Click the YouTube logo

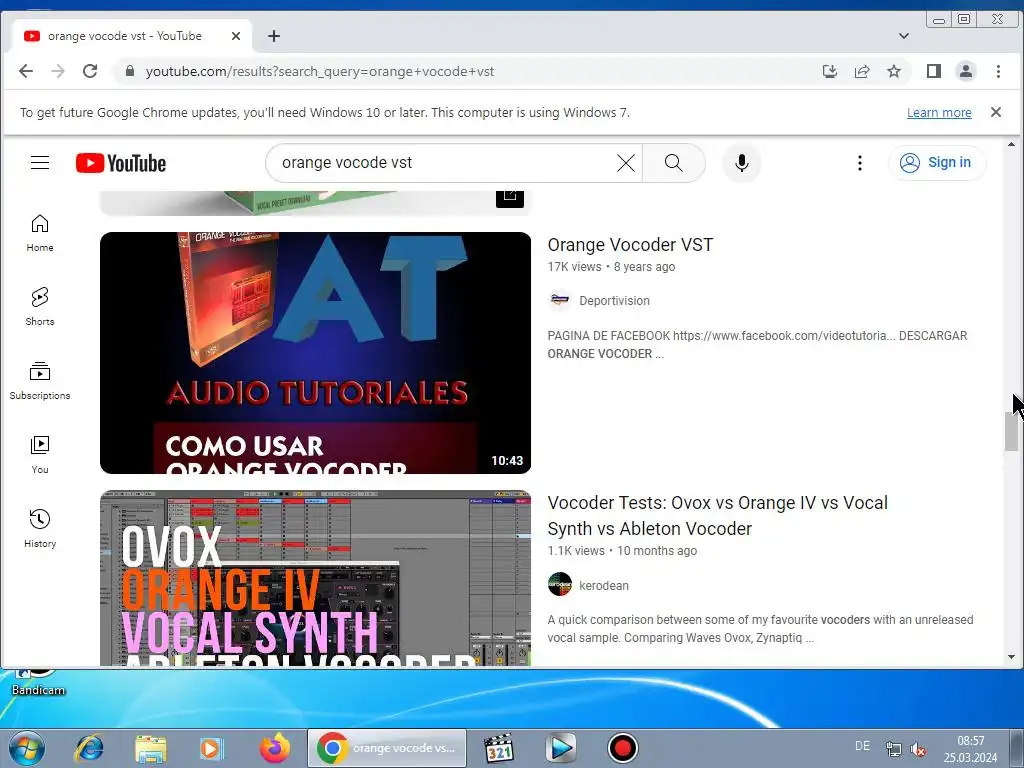coord(121,163)
